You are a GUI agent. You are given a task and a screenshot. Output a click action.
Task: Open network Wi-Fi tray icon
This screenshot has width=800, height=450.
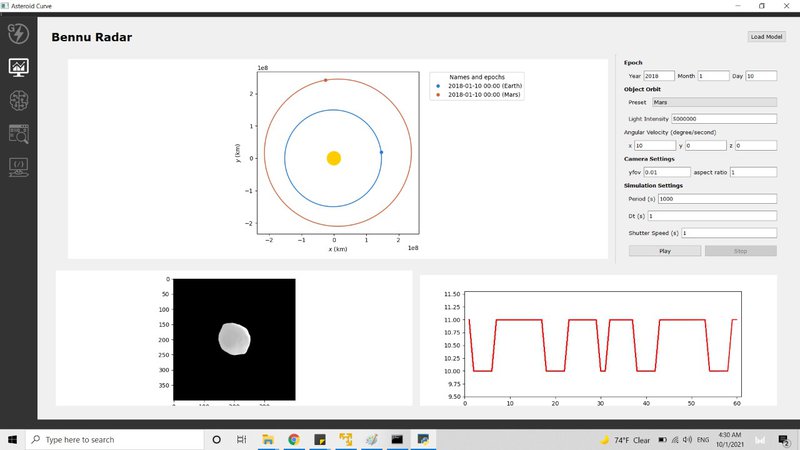(675, 440)
